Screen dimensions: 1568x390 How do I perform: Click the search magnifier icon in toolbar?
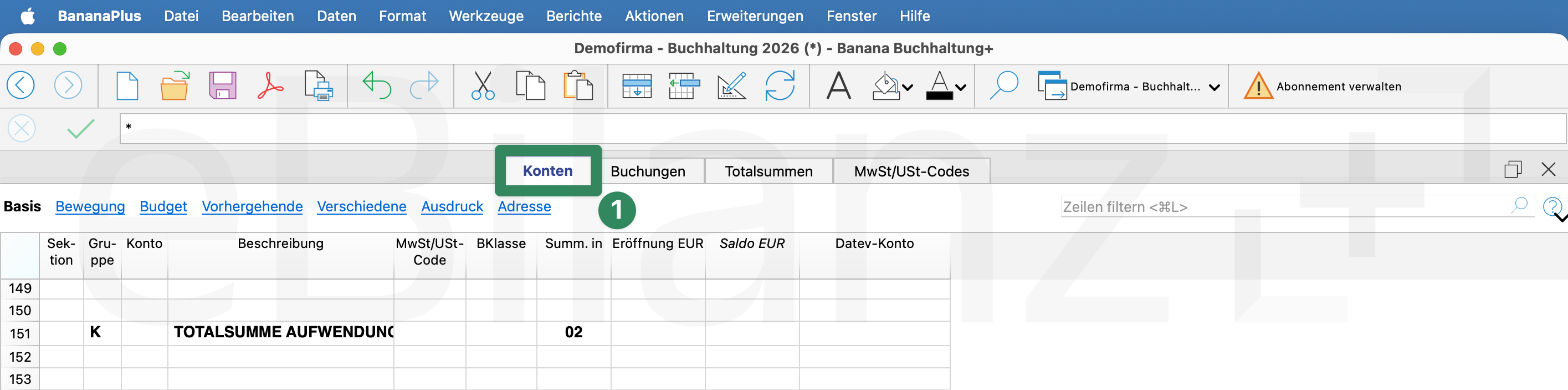pos(1004,86)
